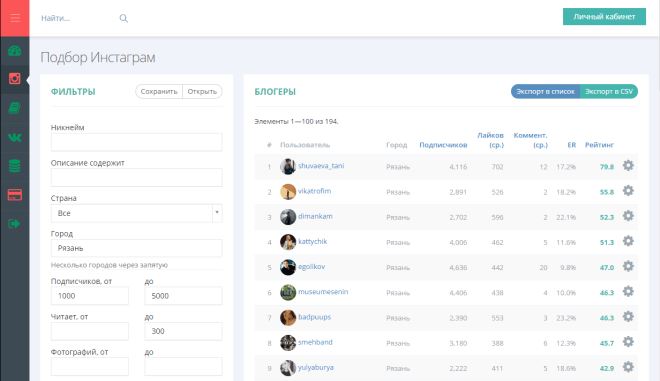Click the Экспорт в CSV button

tap(609, 91)
